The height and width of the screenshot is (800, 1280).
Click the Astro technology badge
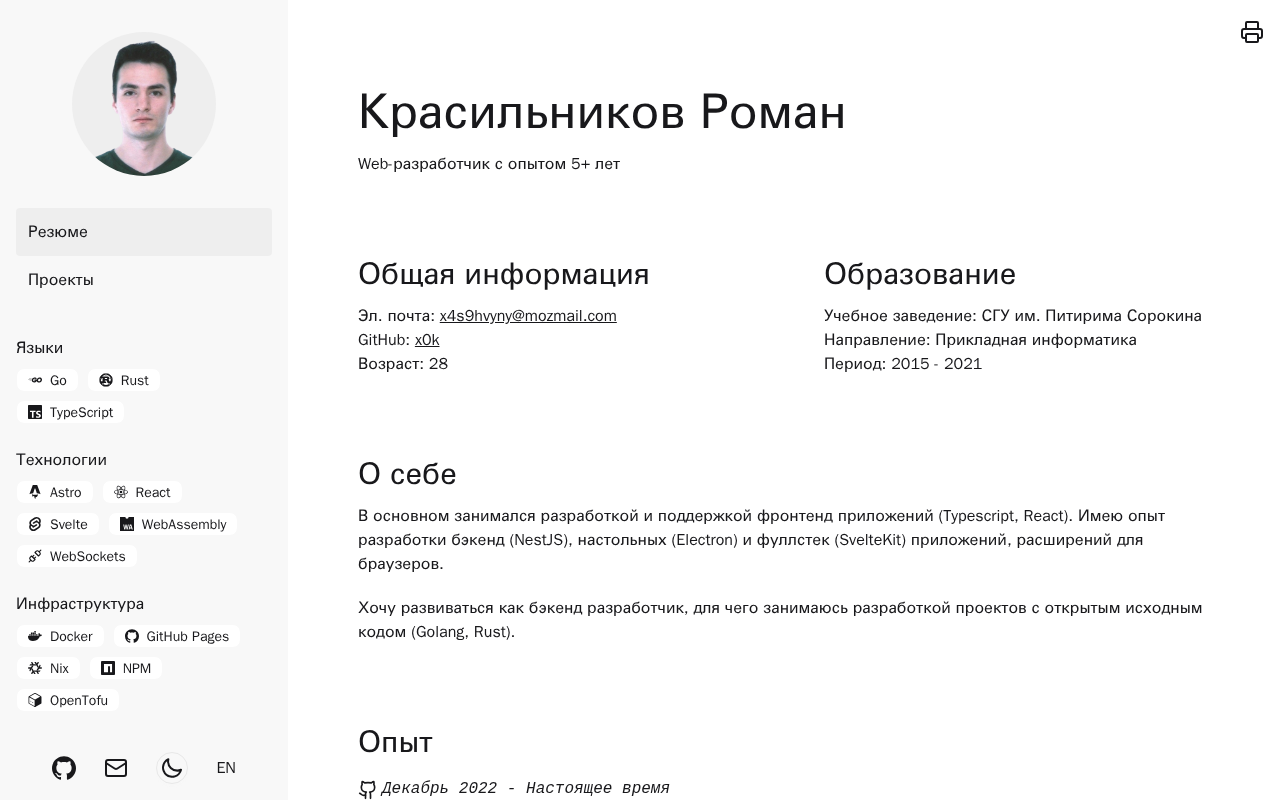click(56, 492)
